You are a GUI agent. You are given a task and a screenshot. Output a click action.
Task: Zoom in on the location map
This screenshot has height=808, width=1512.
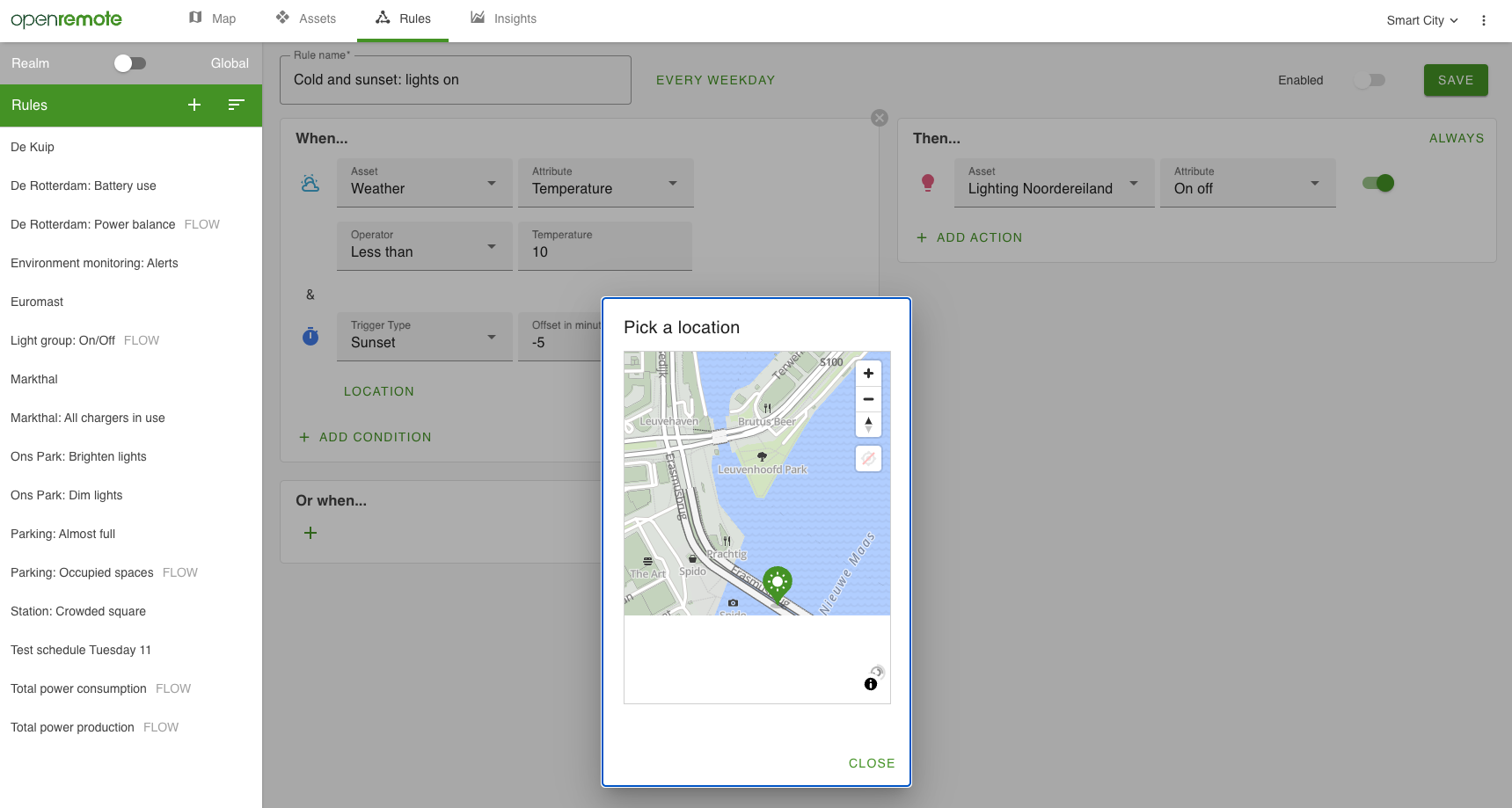868,374
